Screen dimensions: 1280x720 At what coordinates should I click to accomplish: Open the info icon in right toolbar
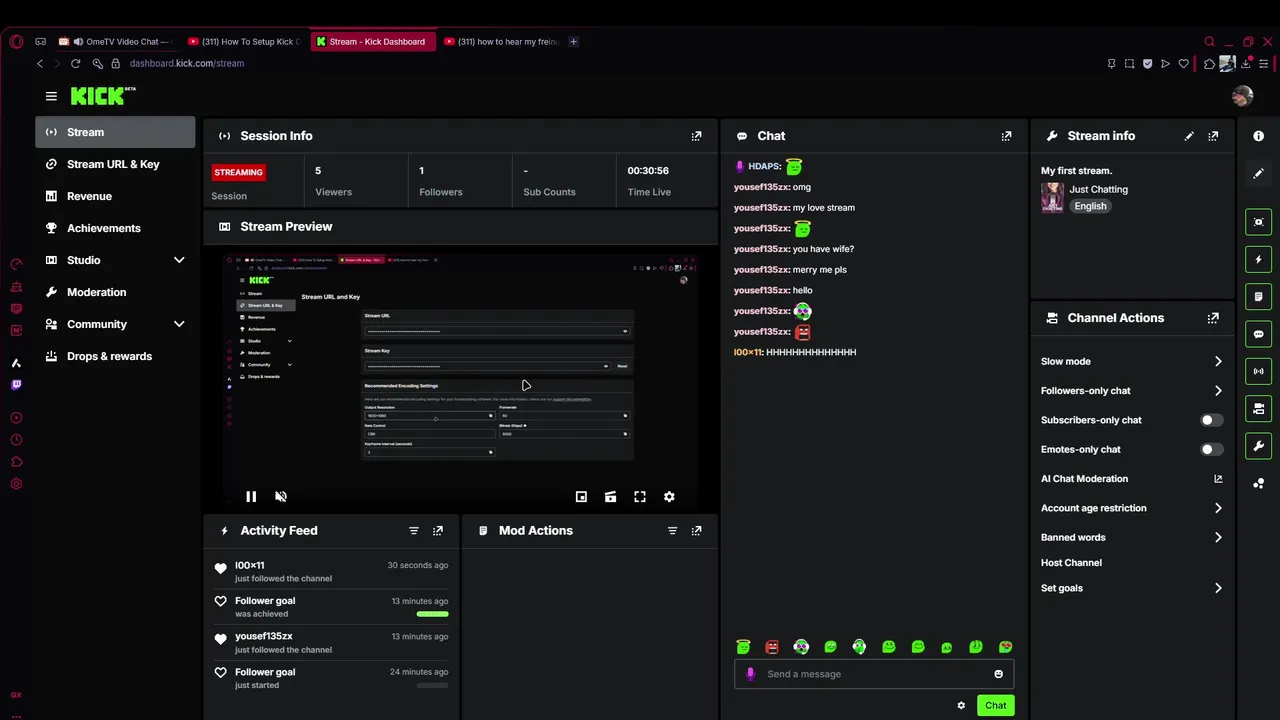(1259, 136)
